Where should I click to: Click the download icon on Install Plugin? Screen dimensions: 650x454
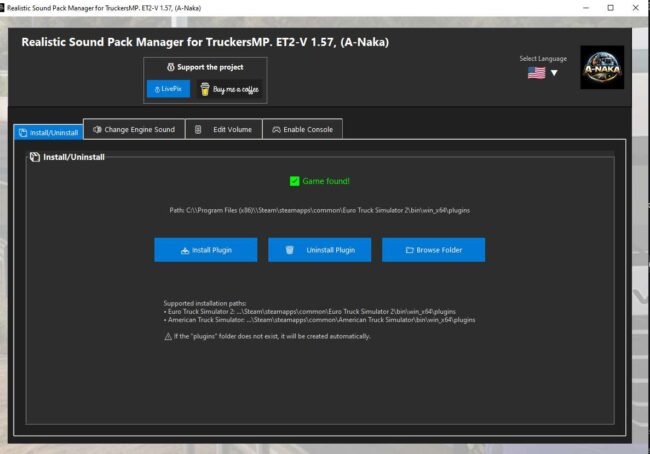tap(185, 250)
